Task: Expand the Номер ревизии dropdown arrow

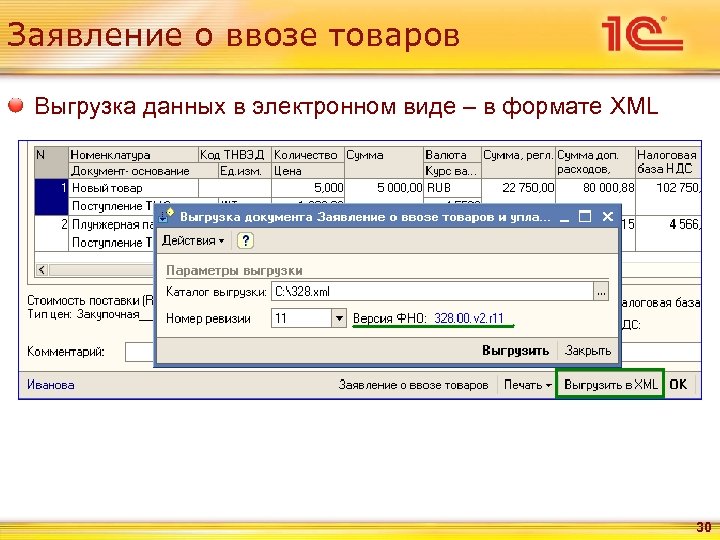Action: (x=339, y=318)
